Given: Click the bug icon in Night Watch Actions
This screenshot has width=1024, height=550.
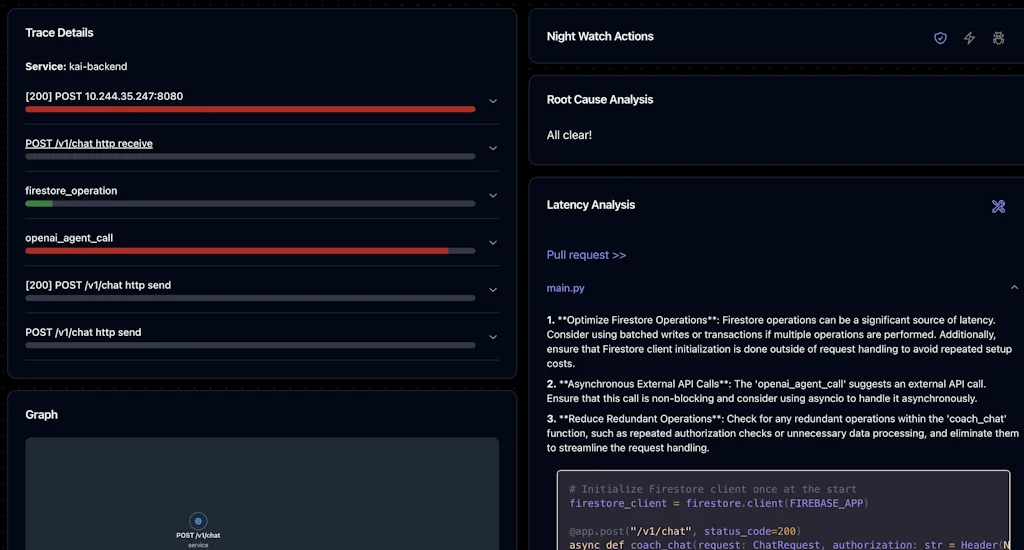Looking at the screenshot, I should pos(999,38).
